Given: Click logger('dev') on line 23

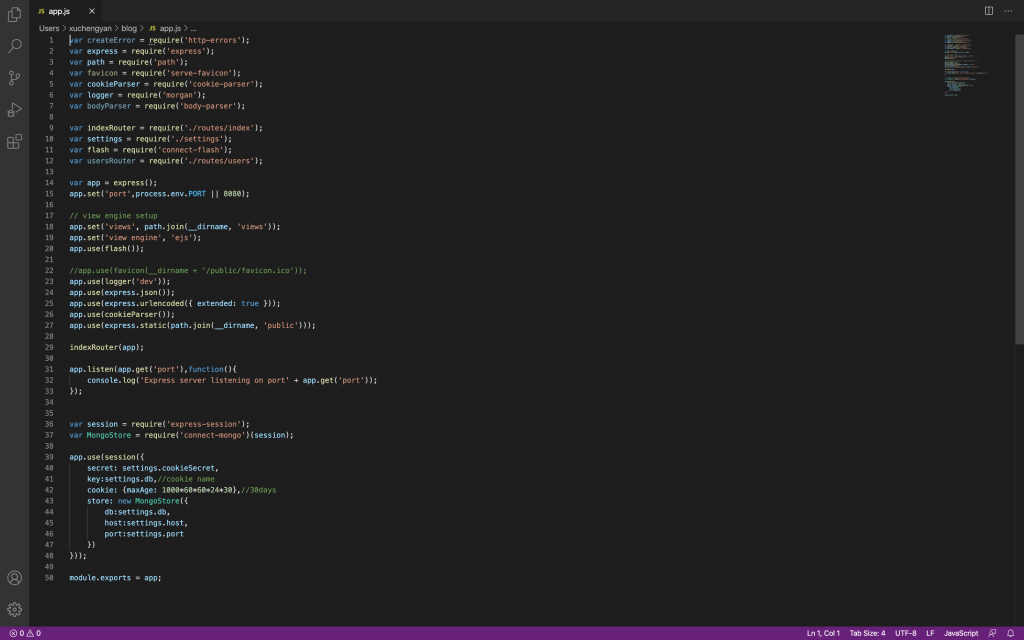Looking at the screenshot, I should pyautogui.click(x=133, y=281).
